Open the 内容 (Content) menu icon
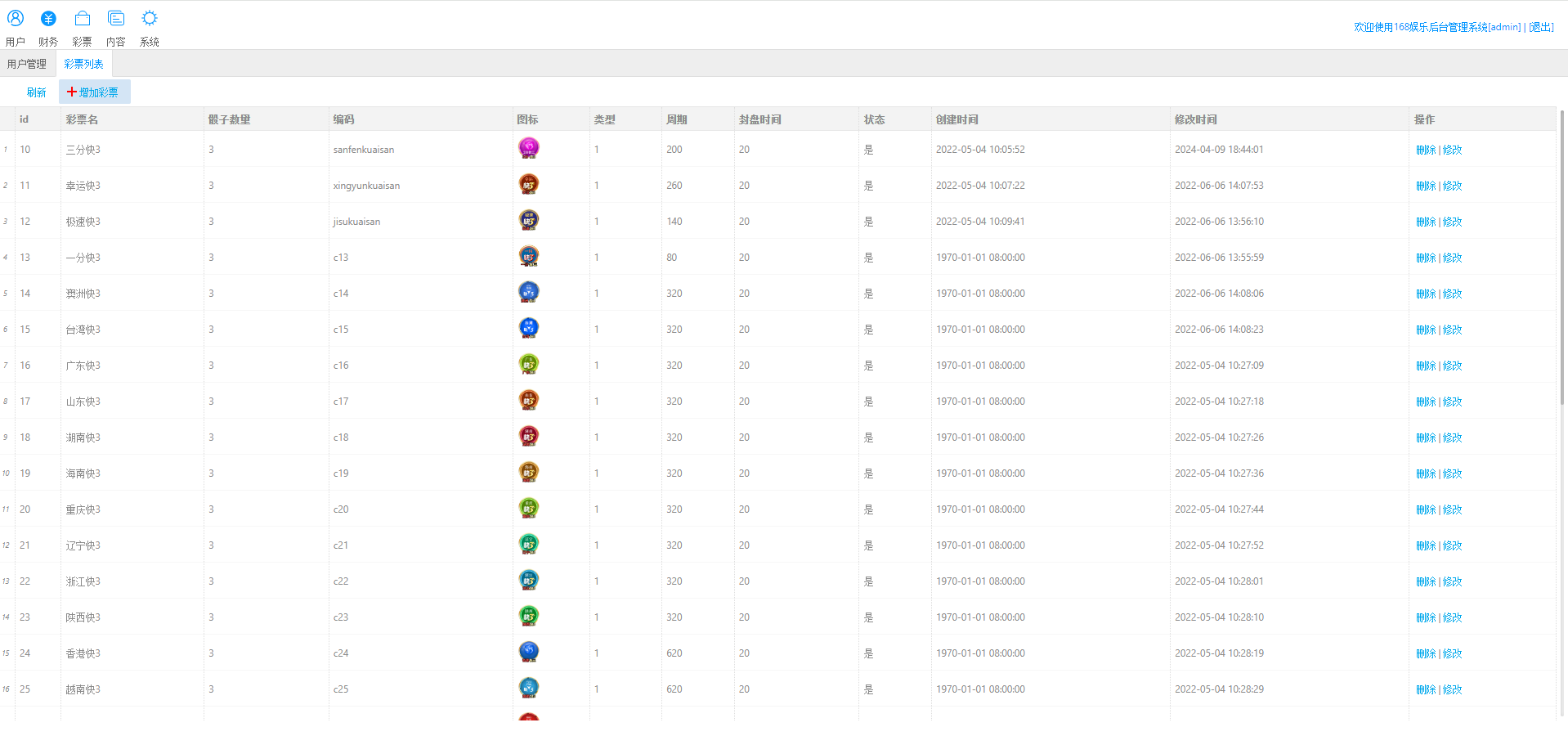 tap(116, 18)
